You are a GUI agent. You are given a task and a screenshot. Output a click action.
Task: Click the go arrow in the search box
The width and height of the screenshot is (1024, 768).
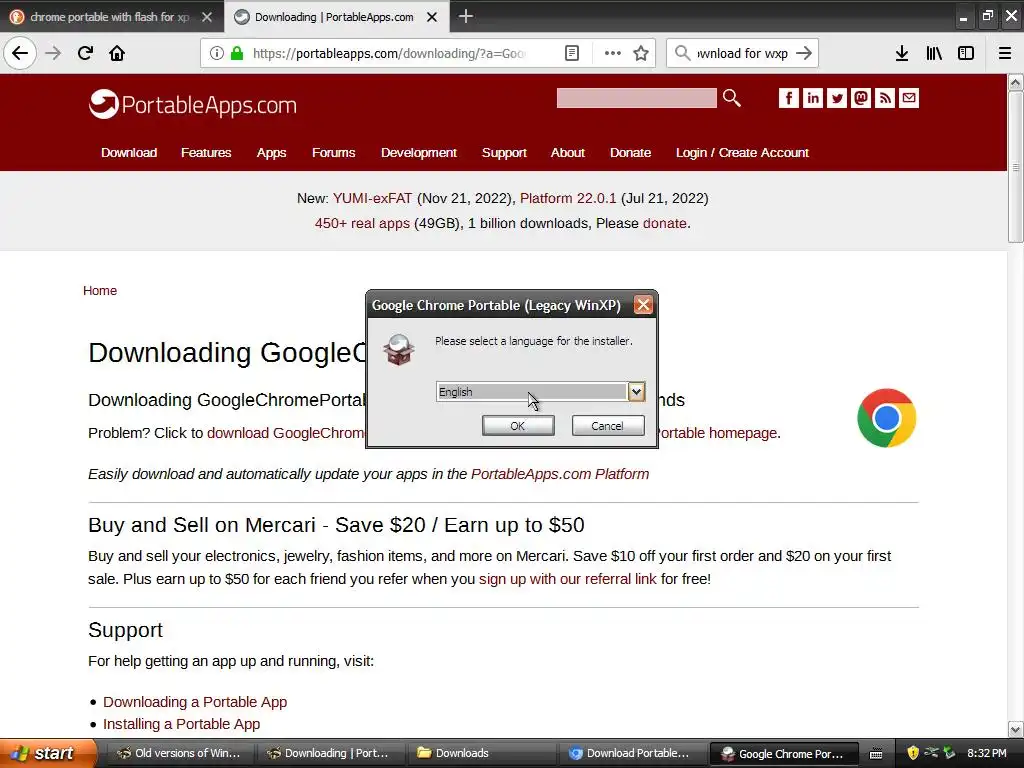(804, 53)
